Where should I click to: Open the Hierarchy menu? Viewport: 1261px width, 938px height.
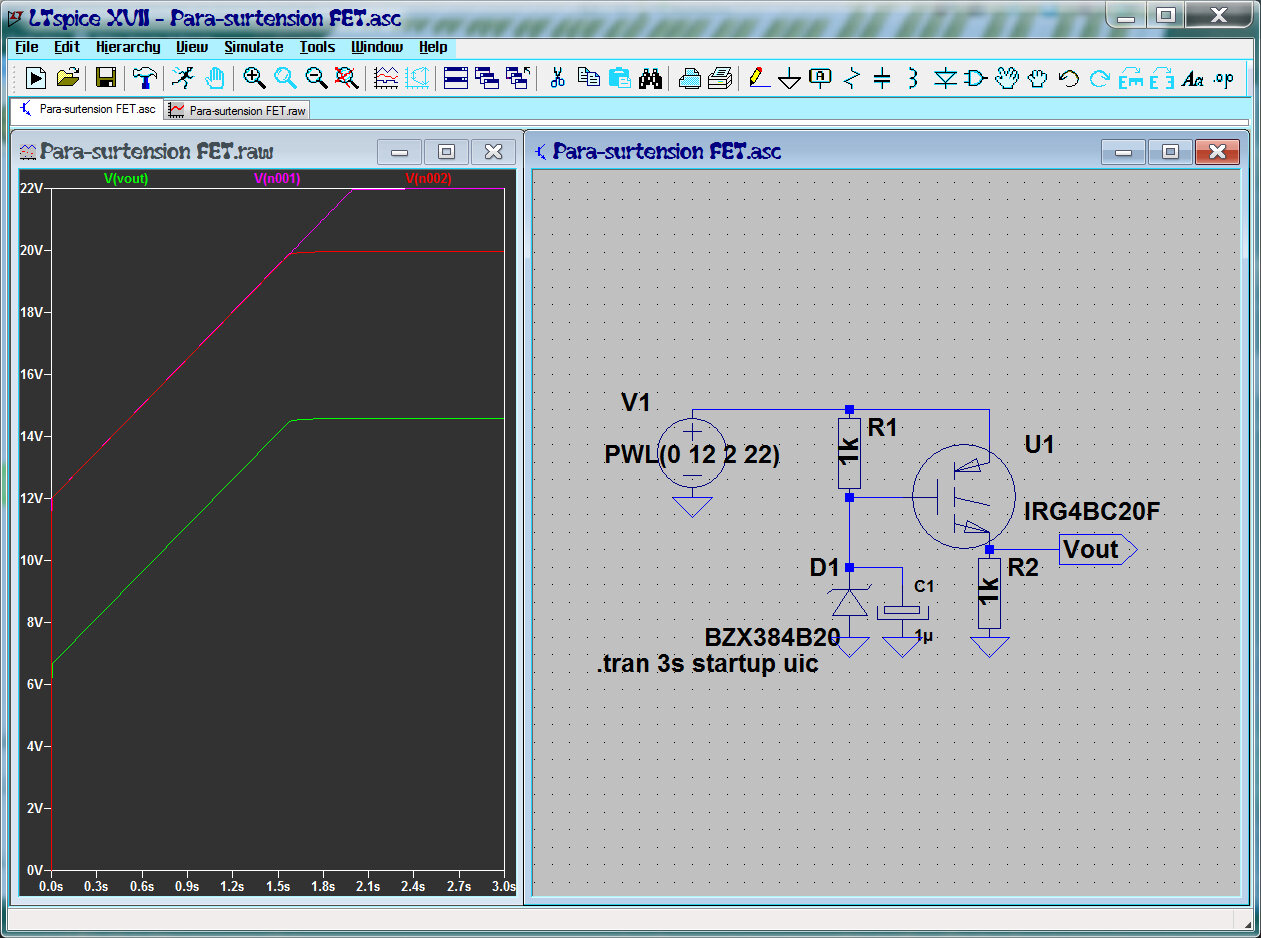pos(128,47)
